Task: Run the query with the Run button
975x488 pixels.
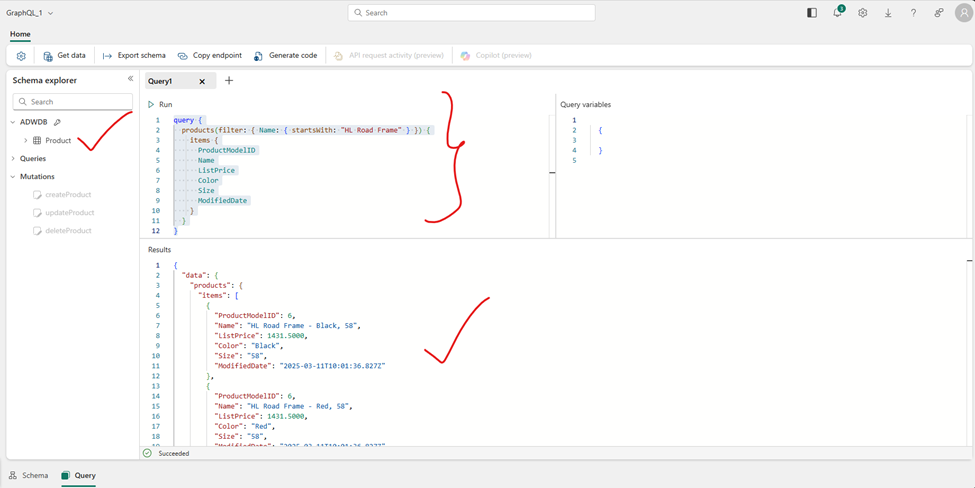Action: click(160, 104)
